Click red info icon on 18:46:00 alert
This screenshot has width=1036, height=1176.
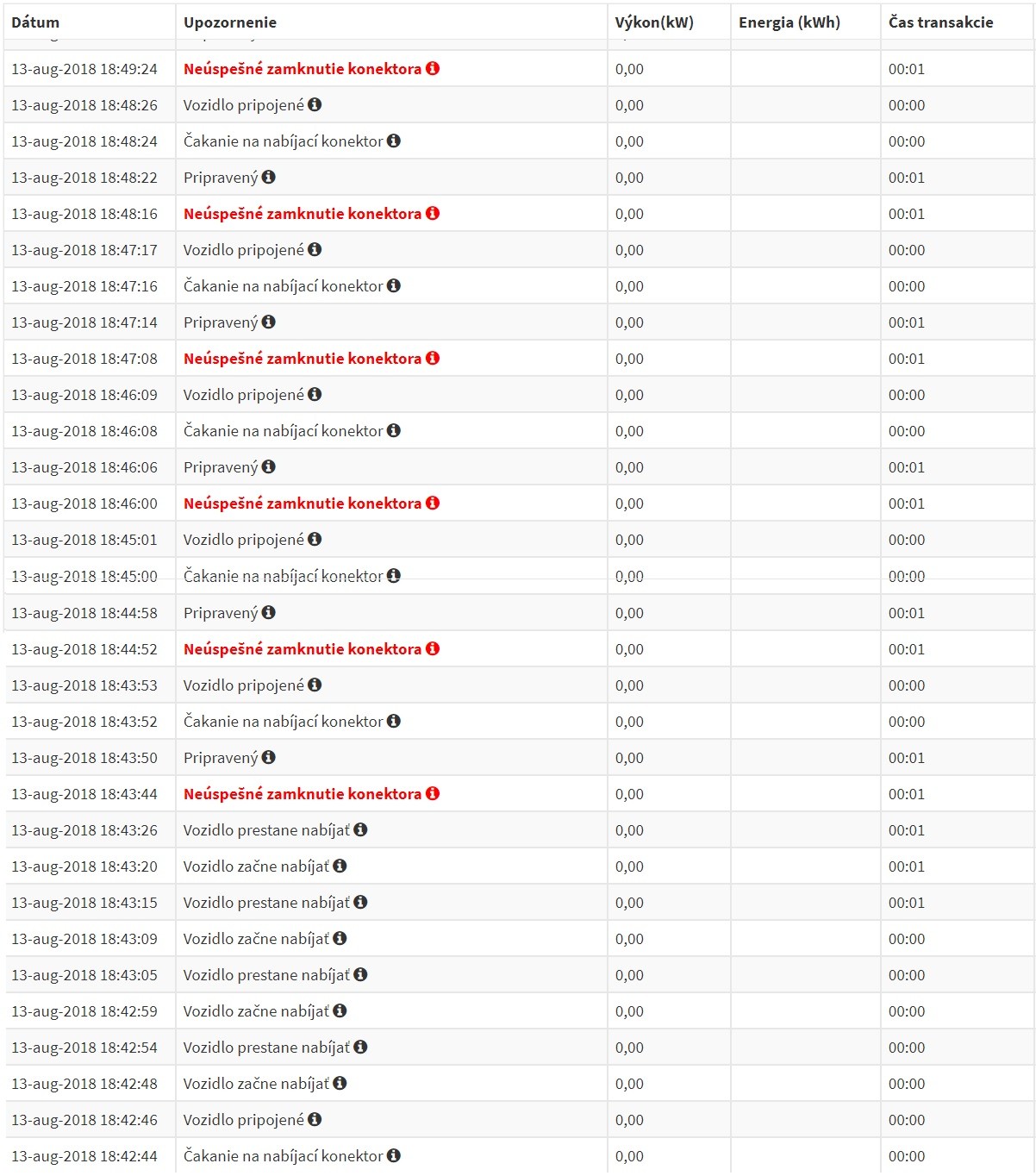pyautogui.click(x=433, y=503)
